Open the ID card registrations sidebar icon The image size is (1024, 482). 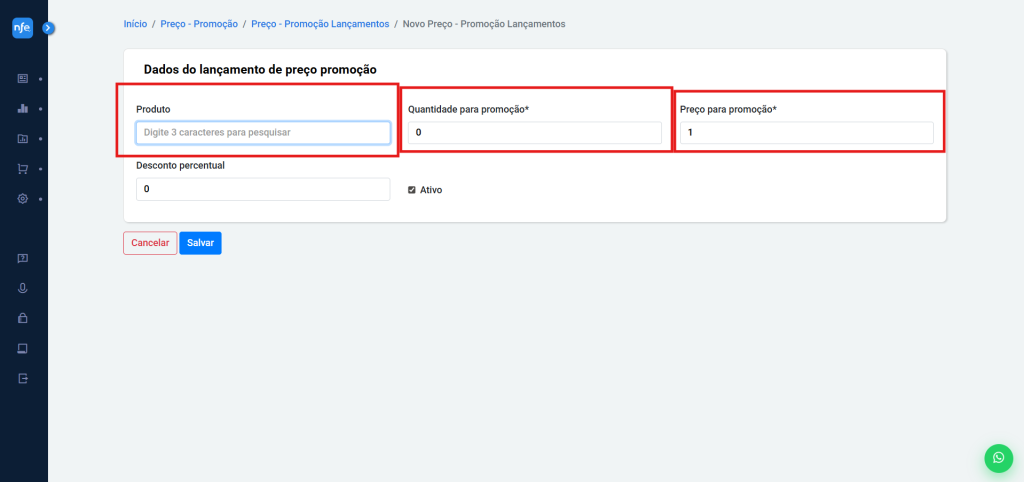pos(23,78)
